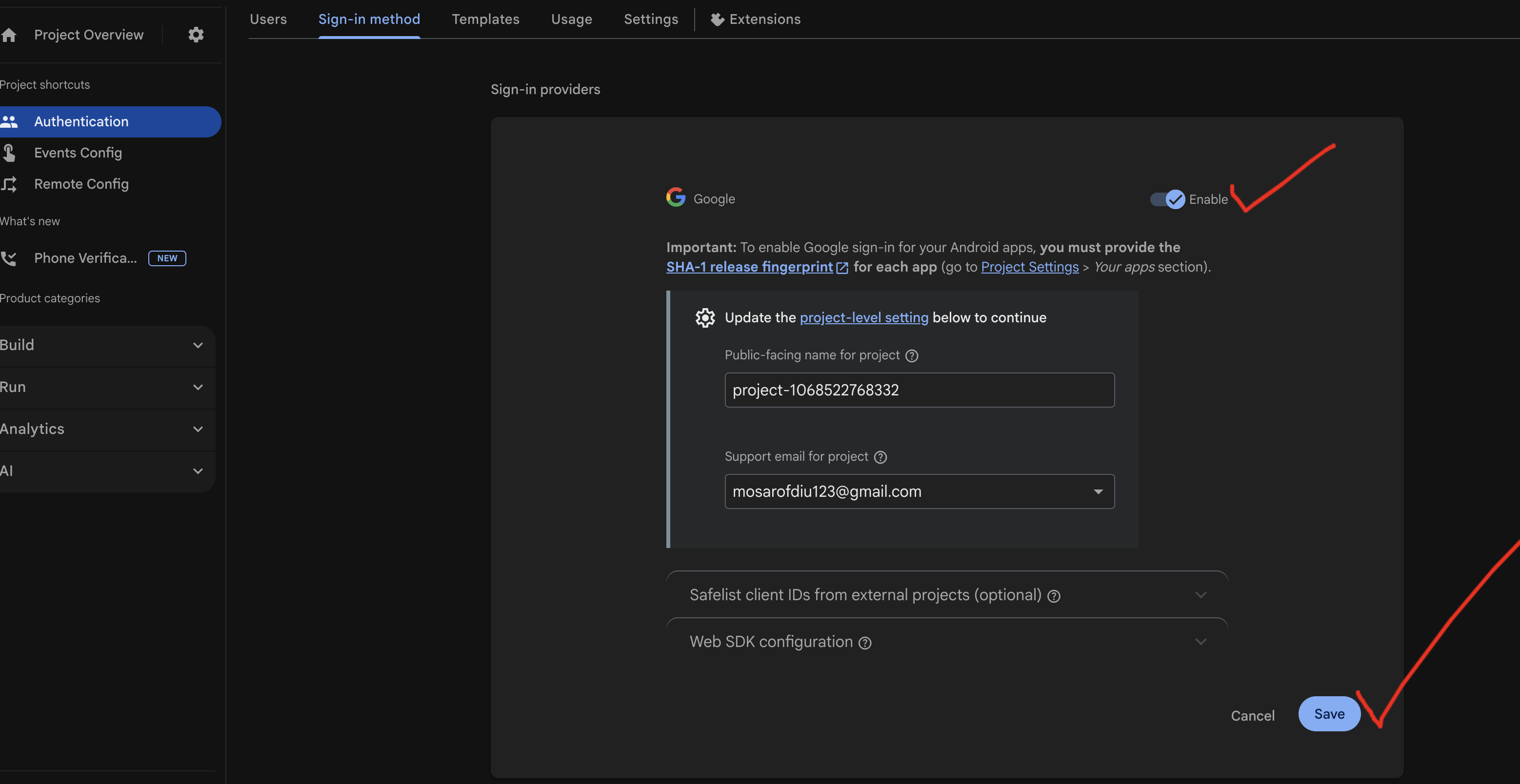
Task: Open the Extensions tab
Action: point(756,20)
